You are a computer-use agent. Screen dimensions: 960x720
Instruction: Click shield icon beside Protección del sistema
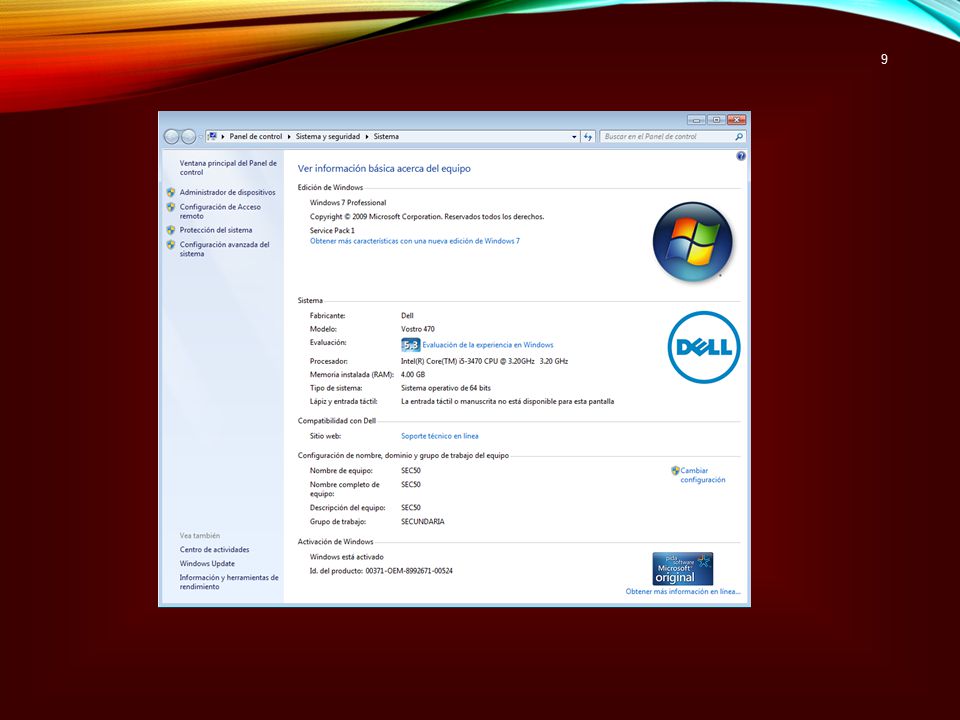tap(171, 230)
